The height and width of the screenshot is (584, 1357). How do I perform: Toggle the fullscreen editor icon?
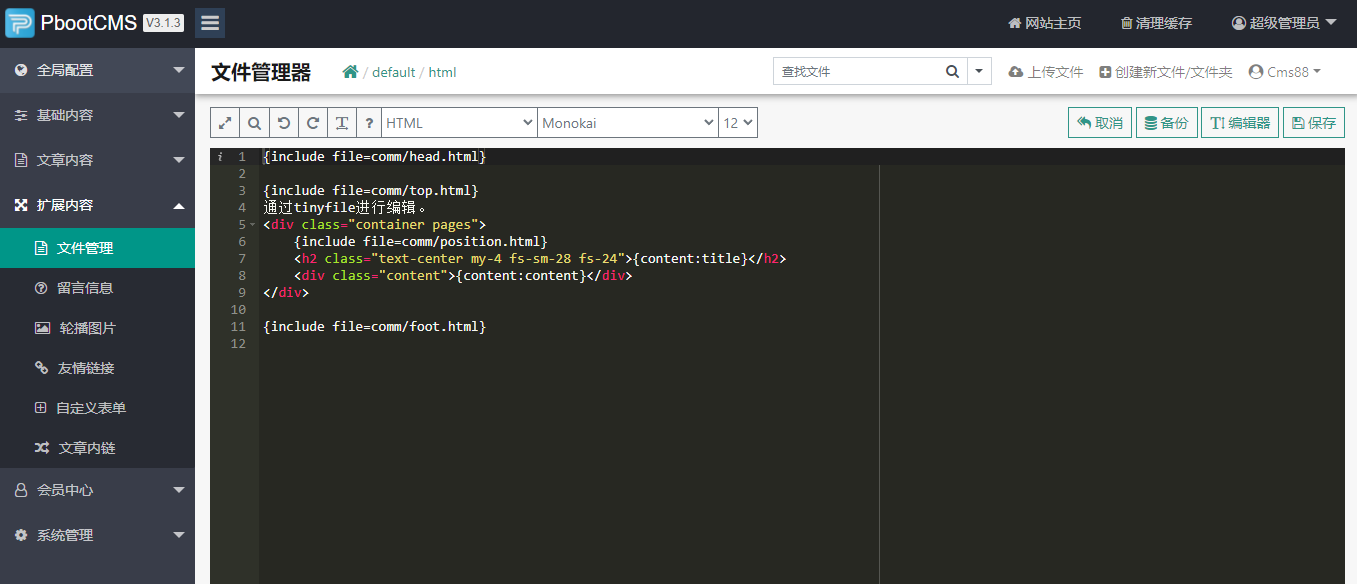(x=226, y=123)
